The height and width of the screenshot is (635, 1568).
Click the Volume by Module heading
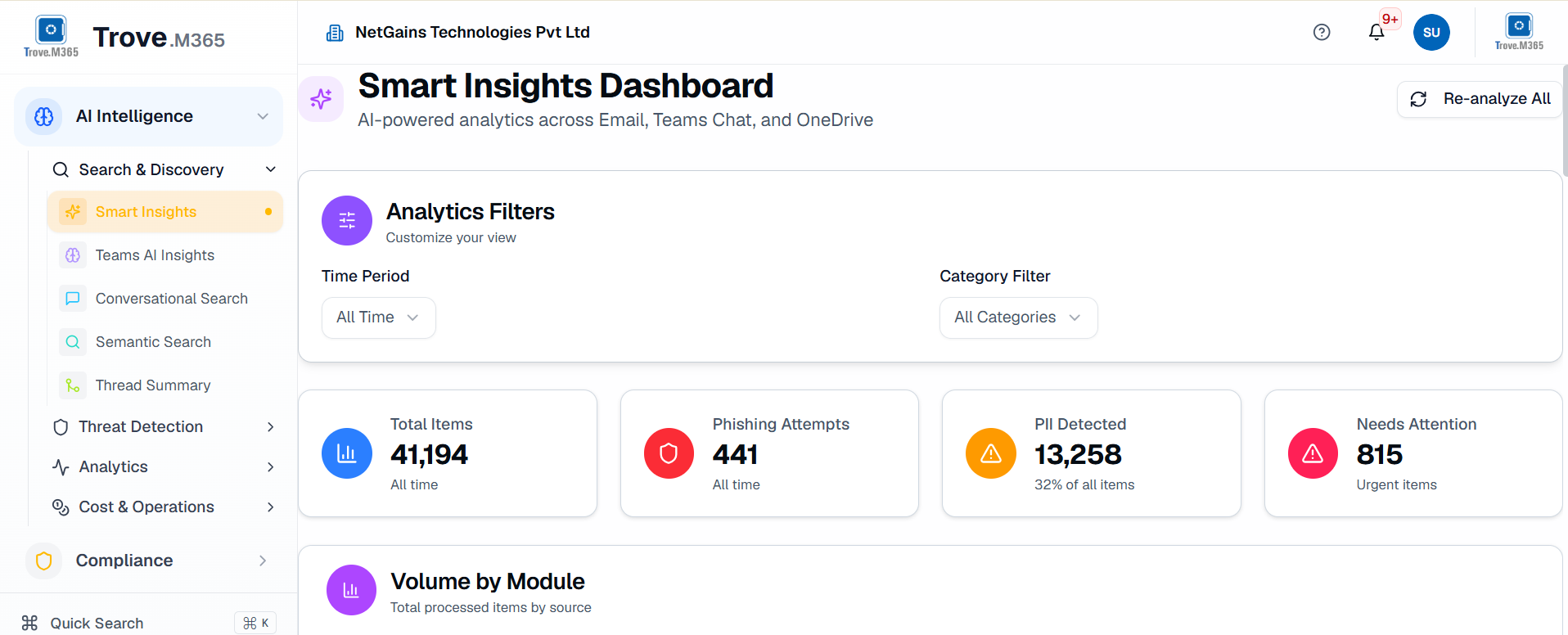point(488,581)
